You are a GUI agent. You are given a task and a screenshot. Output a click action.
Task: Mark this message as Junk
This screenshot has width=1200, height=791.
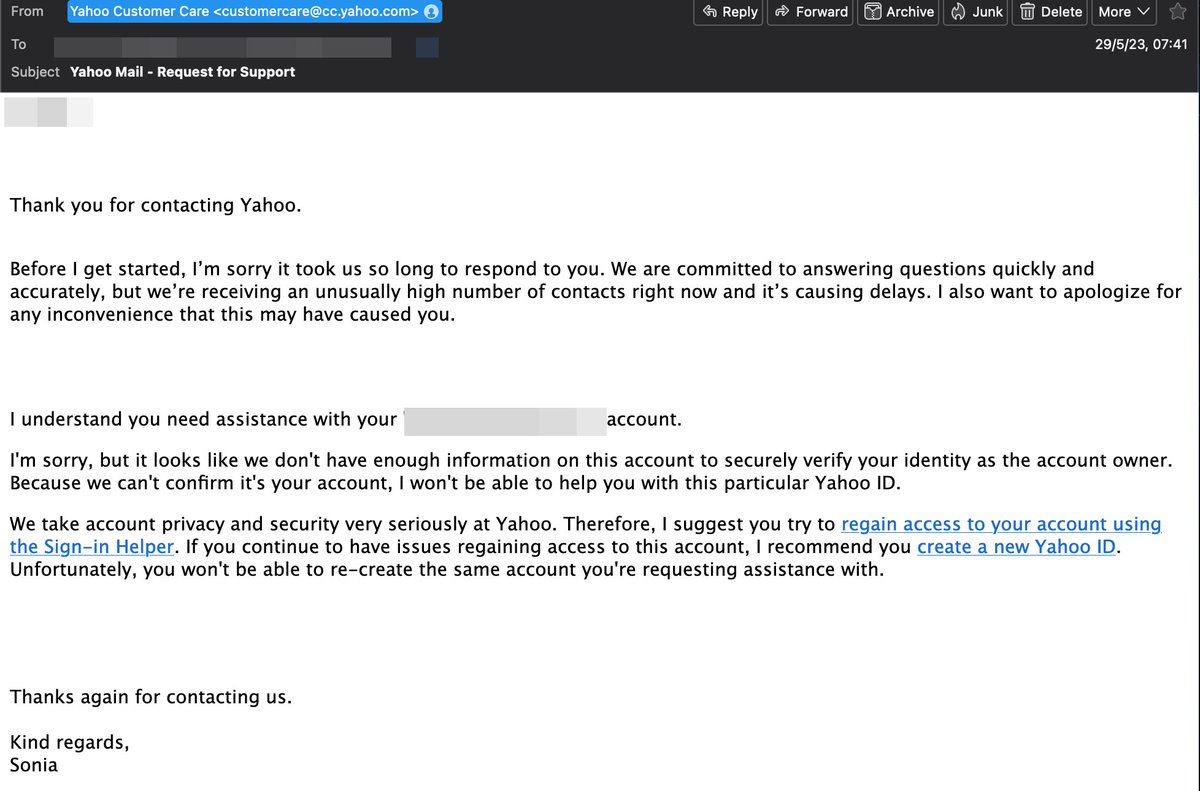click(976, 12)
